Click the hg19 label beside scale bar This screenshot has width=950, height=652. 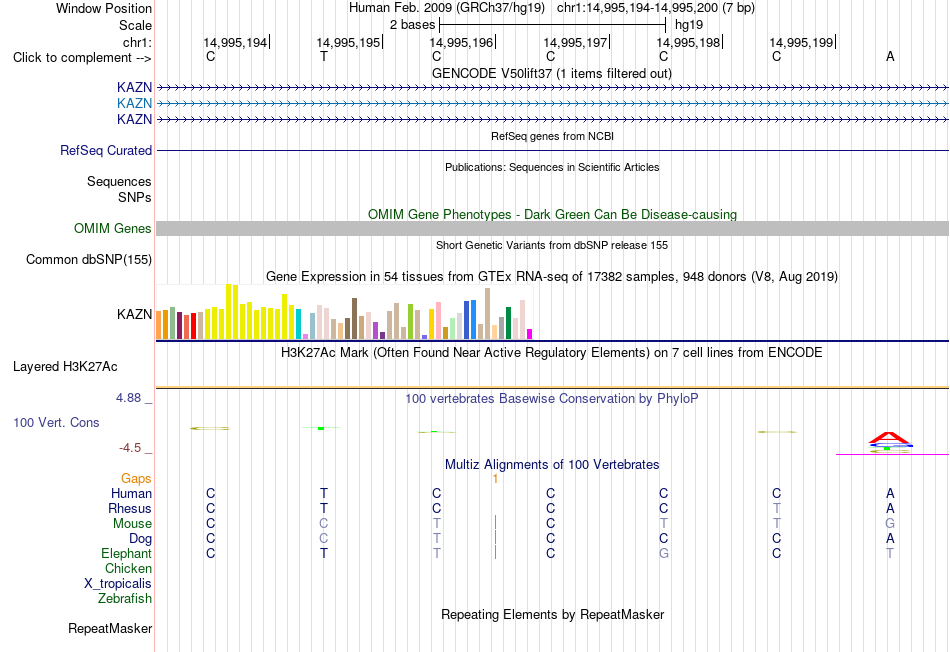(x=689, y=25)
